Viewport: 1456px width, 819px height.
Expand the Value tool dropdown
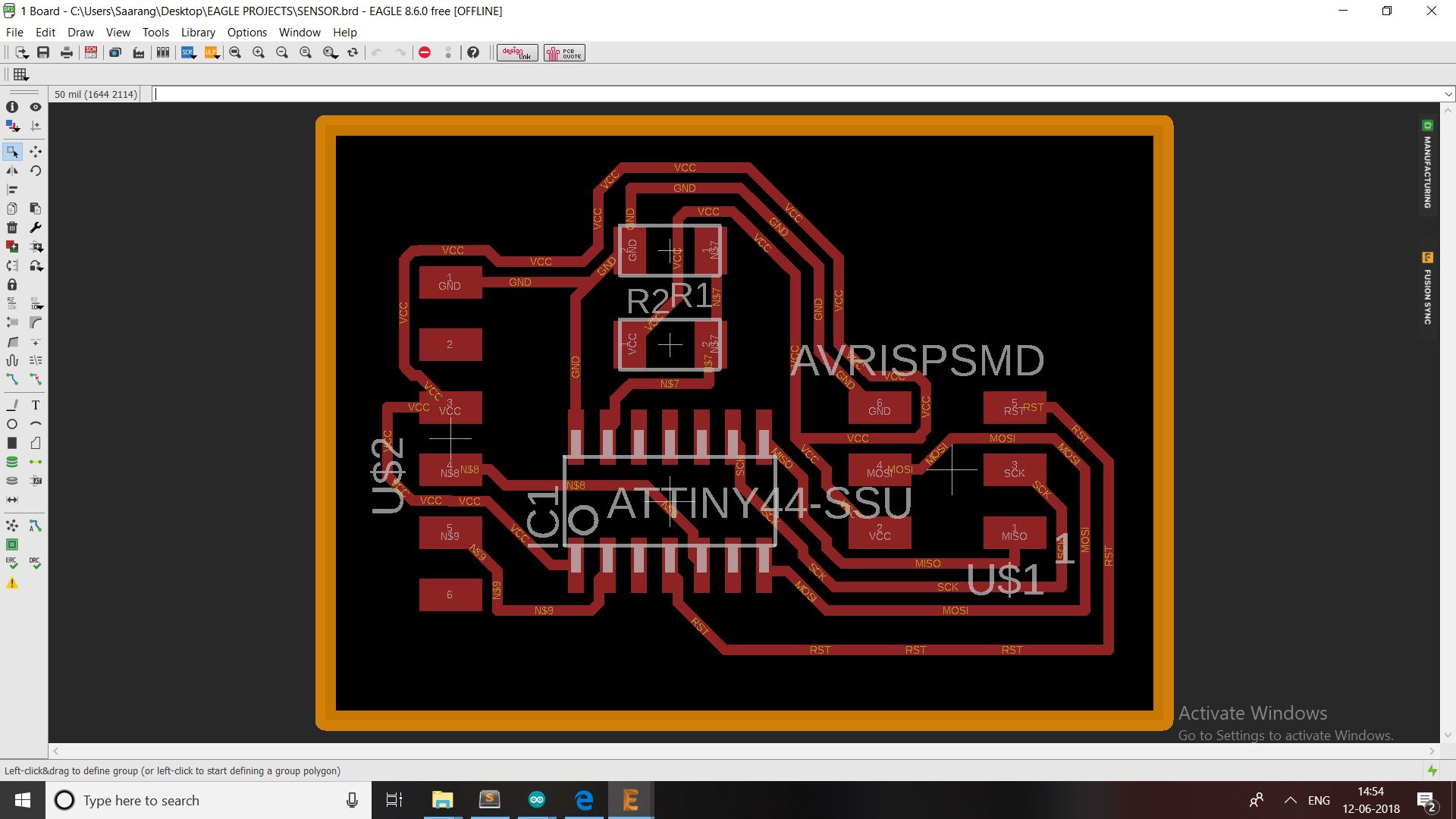click(40, 306)
